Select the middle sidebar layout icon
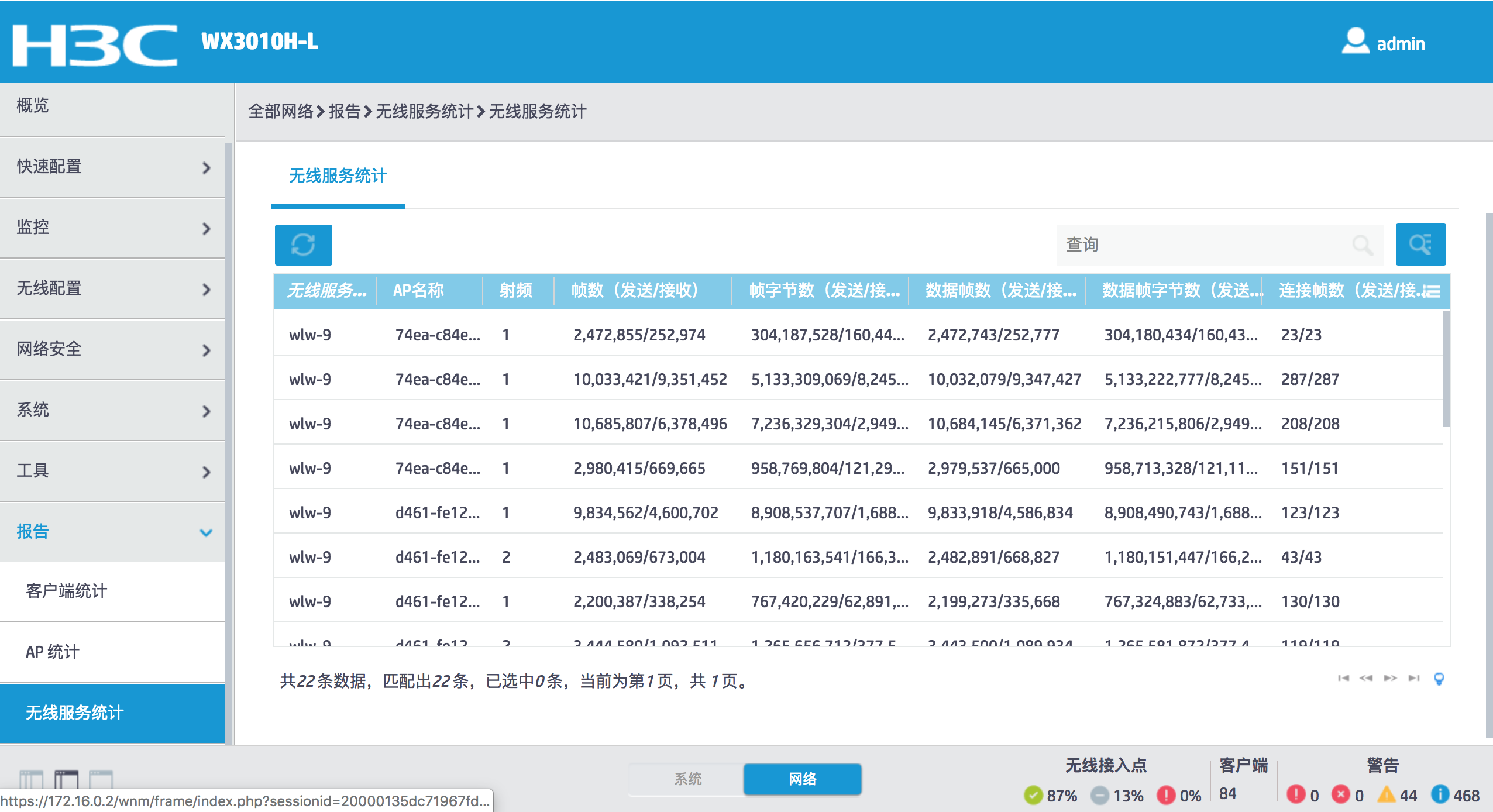The image size is (1493, 812). (x=66, y=779)
